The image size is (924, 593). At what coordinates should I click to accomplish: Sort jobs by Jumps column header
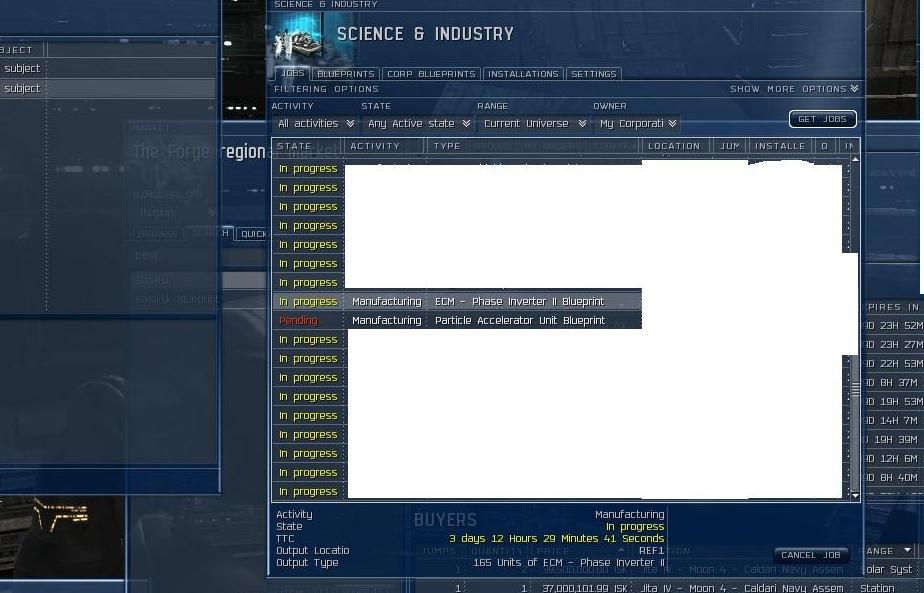[730, 146]
